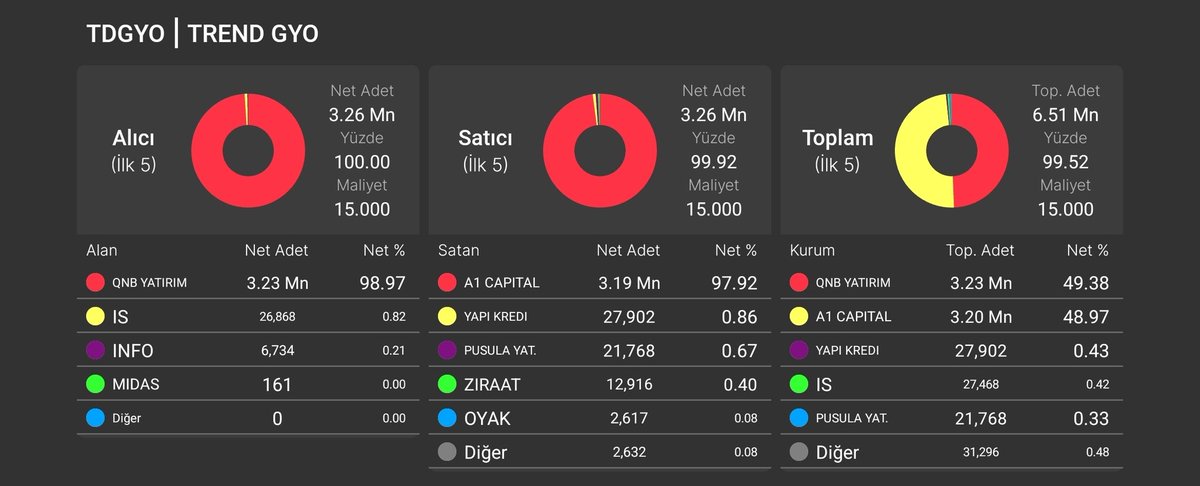Click the blue dot beside PUSULA YAT. in Kurum list

[x=799, y=419]
